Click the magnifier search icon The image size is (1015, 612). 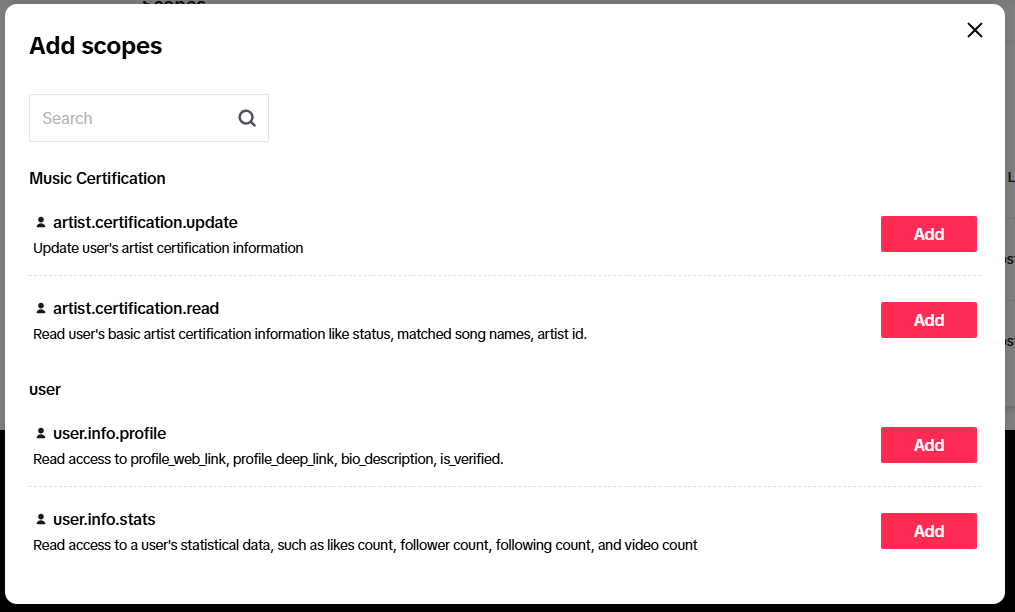(247, 118)
